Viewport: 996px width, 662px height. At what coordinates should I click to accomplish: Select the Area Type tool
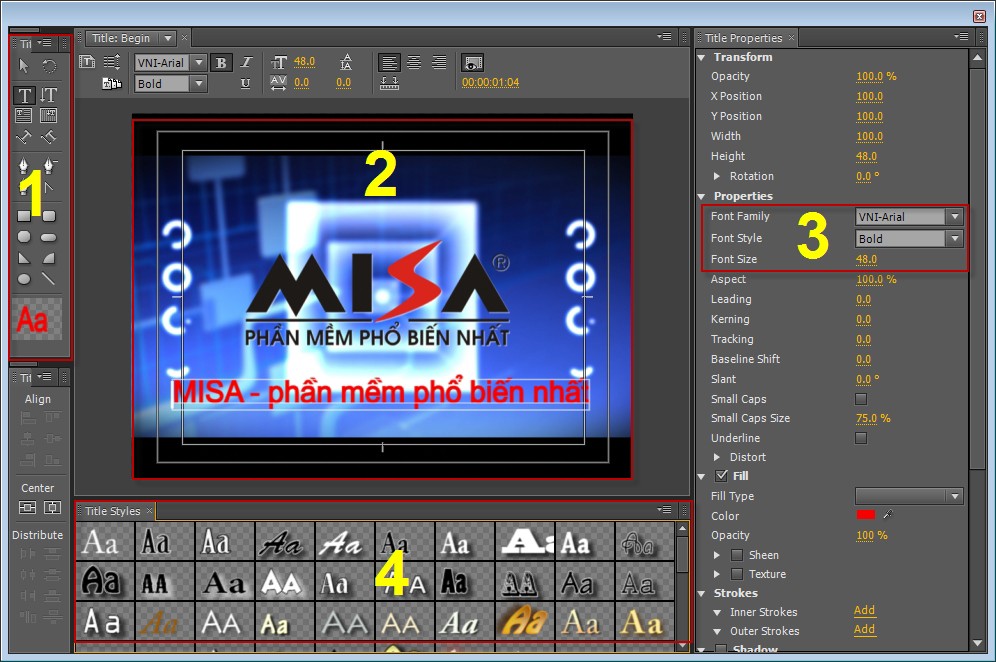tap(24, 115)
